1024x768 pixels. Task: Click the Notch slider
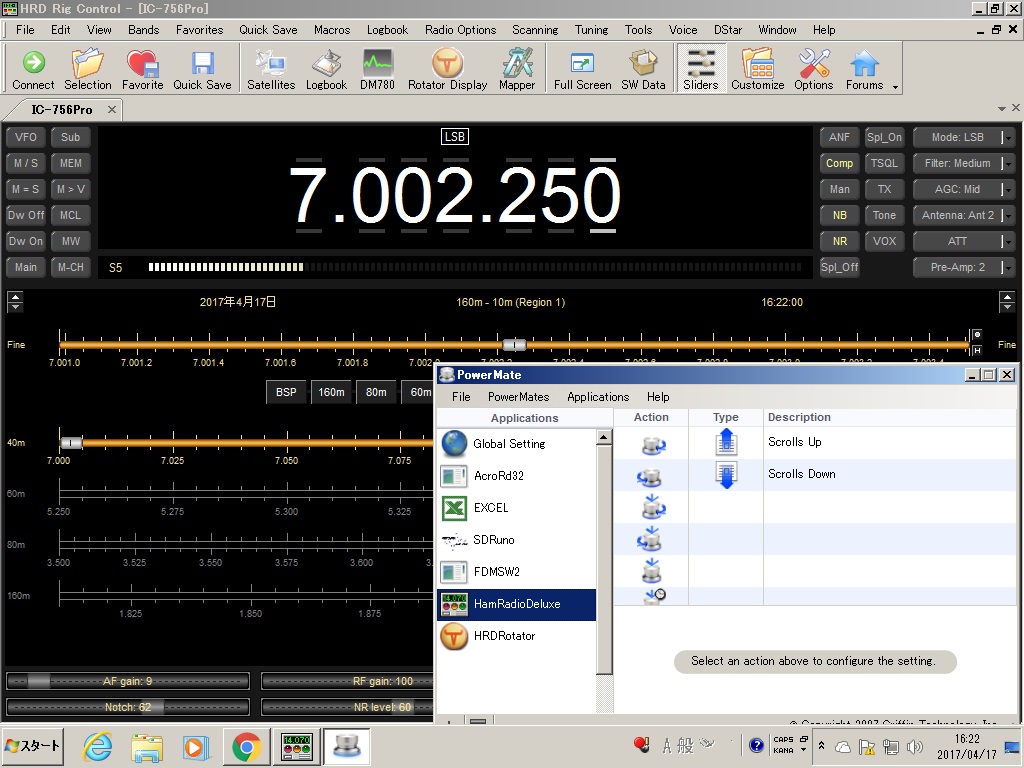click(128, 707)
